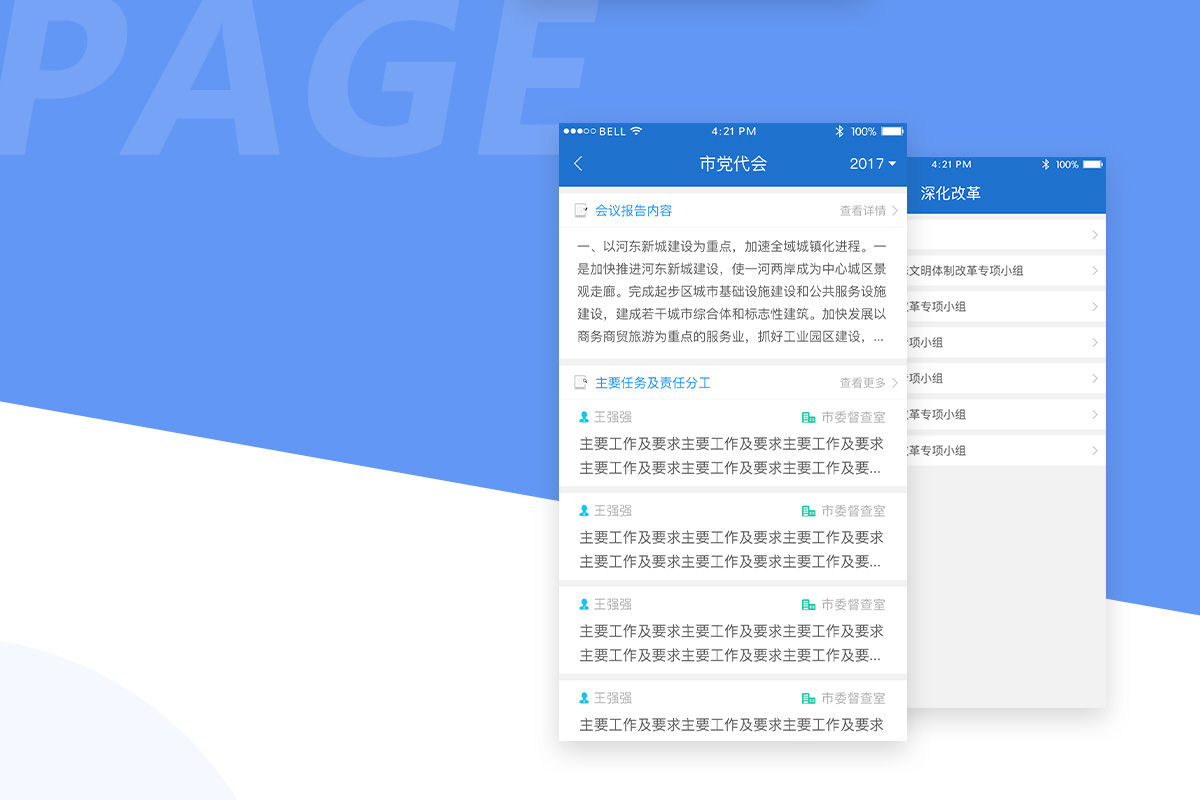The width and height of the screenshot is (1200, 800).
Task: Open the 查看详情 link for the meeting report
Action: [x=863, y=210]
